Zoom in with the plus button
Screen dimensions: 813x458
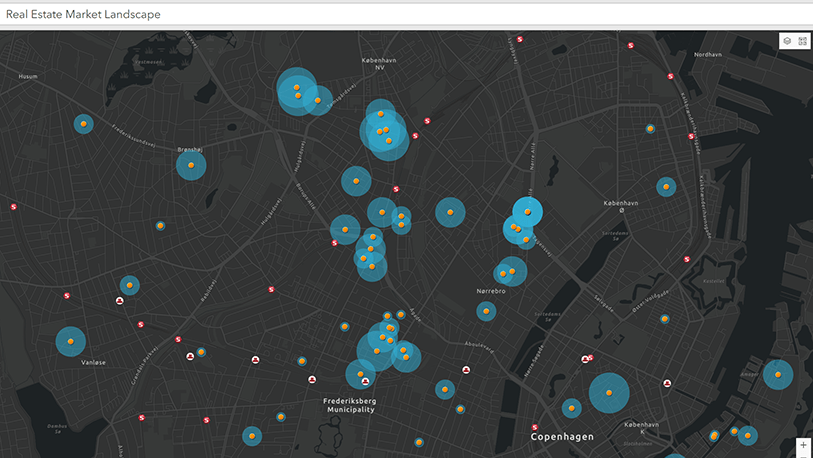[x=803, y=444]
